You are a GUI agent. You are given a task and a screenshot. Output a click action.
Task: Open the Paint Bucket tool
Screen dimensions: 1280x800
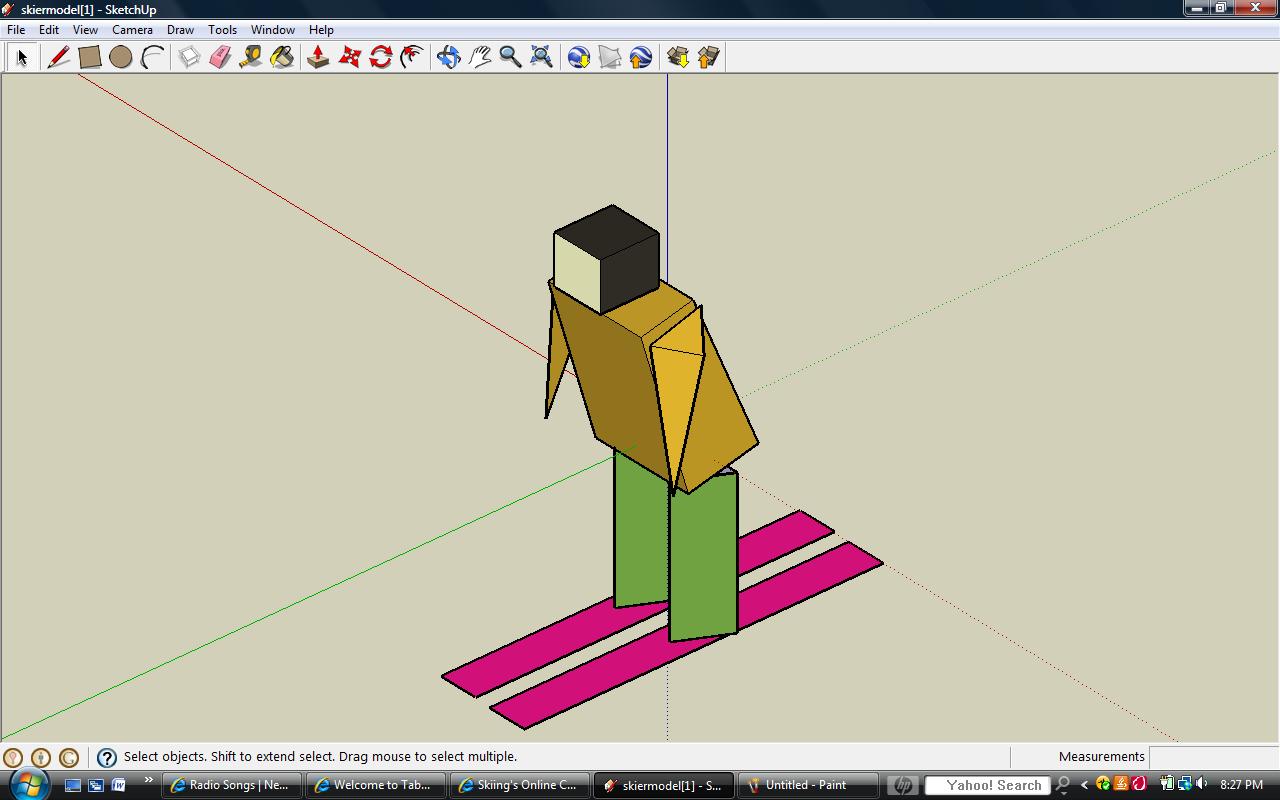pyautogui.click(x=283, y=57)
